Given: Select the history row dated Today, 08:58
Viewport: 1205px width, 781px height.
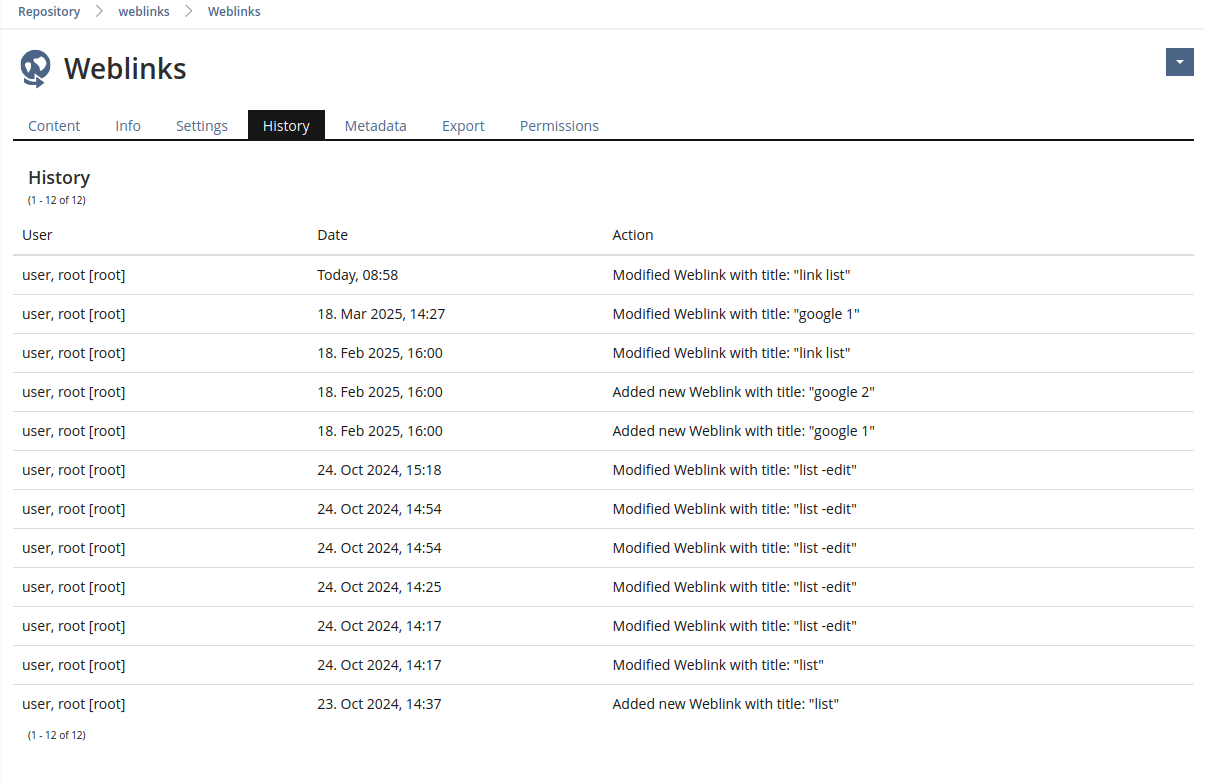Looking at the screenshot, I should tap(358, 275).
